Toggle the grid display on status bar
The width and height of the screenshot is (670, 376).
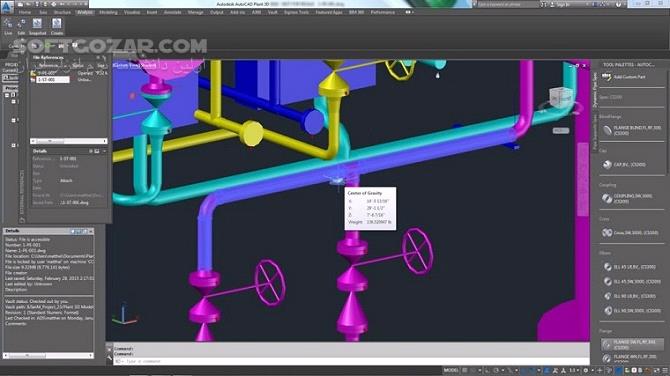tap(465, 370)
